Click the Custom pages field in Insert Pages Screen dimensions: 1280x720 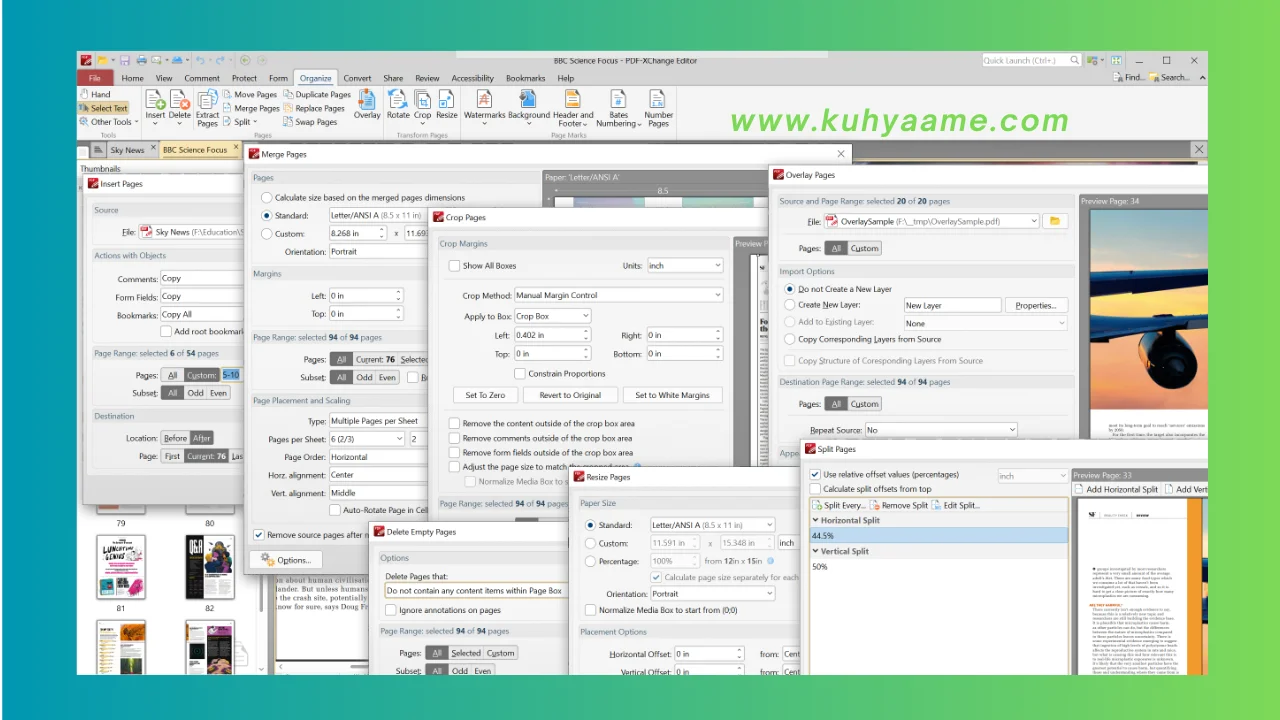pos(230,375)
